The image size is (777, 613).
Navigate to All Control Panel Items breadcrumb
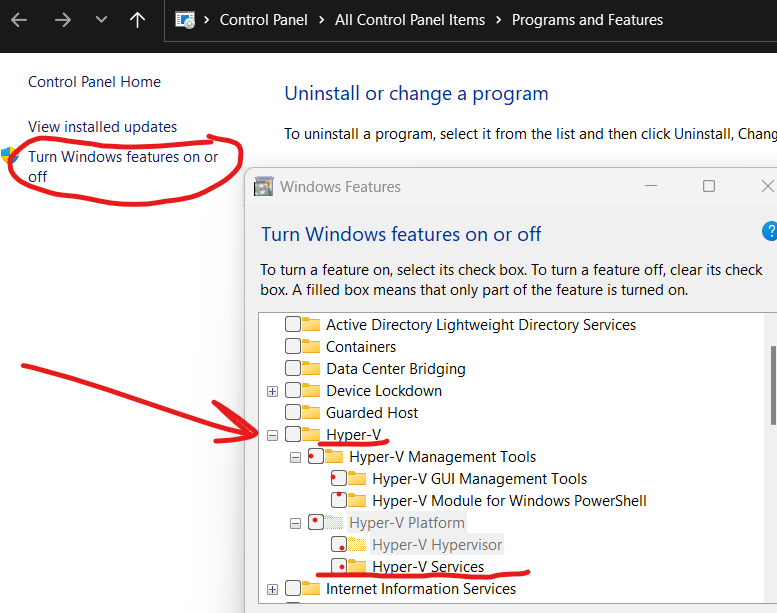[410, 20]
